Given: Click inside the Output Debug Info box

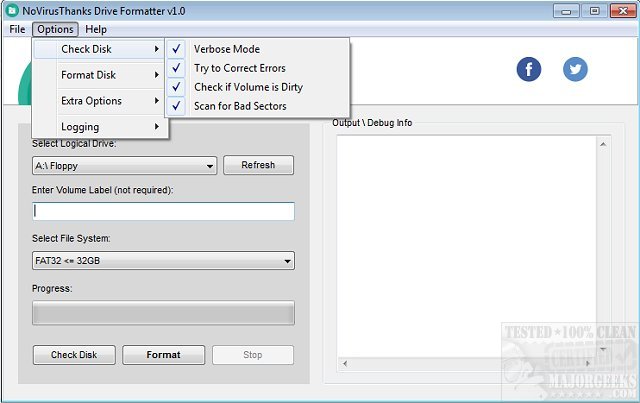Looking at the screenshot, I should pyautogui.click(x=466, y=245).
